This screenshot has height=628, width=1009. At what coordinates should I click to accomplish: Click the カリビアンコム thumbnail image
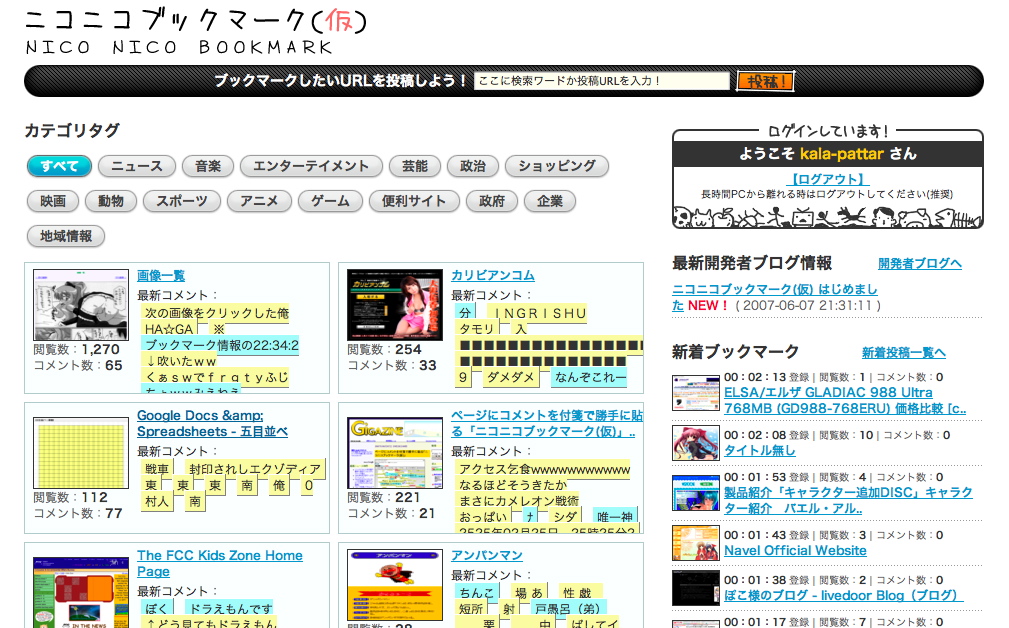[x=395, y=305]
